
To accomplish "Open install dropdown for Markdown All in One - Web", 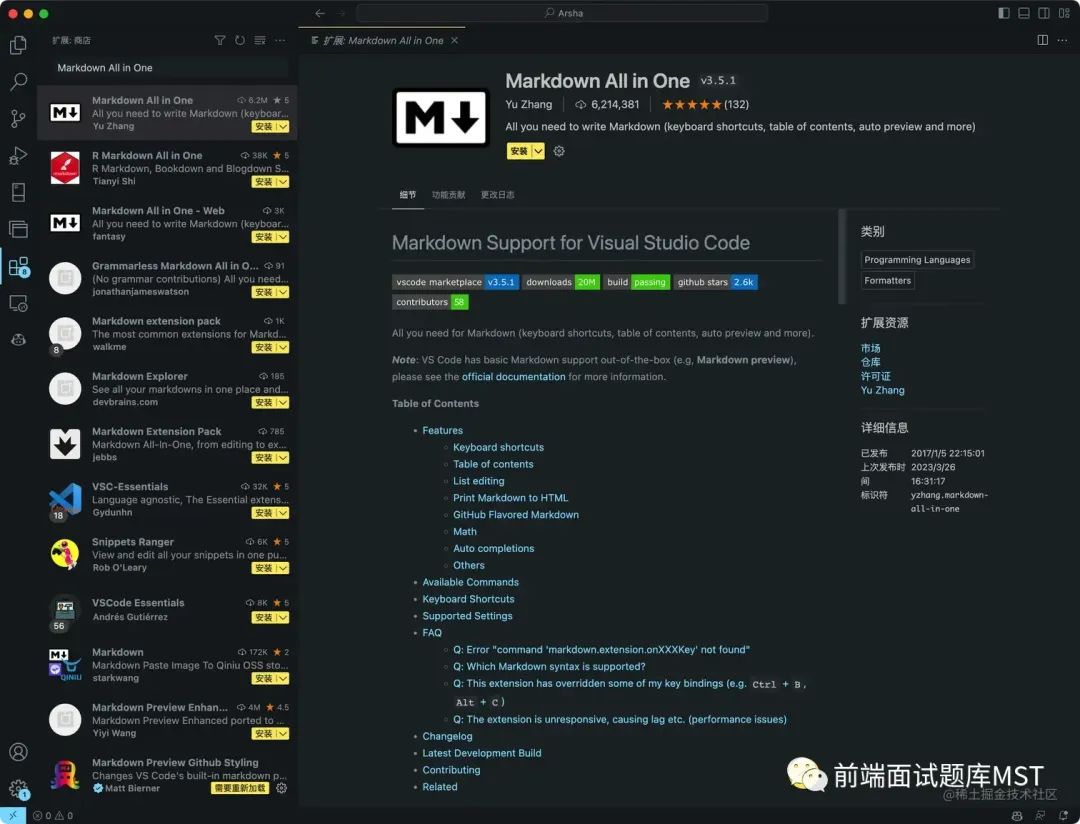I will coord(283,237).
